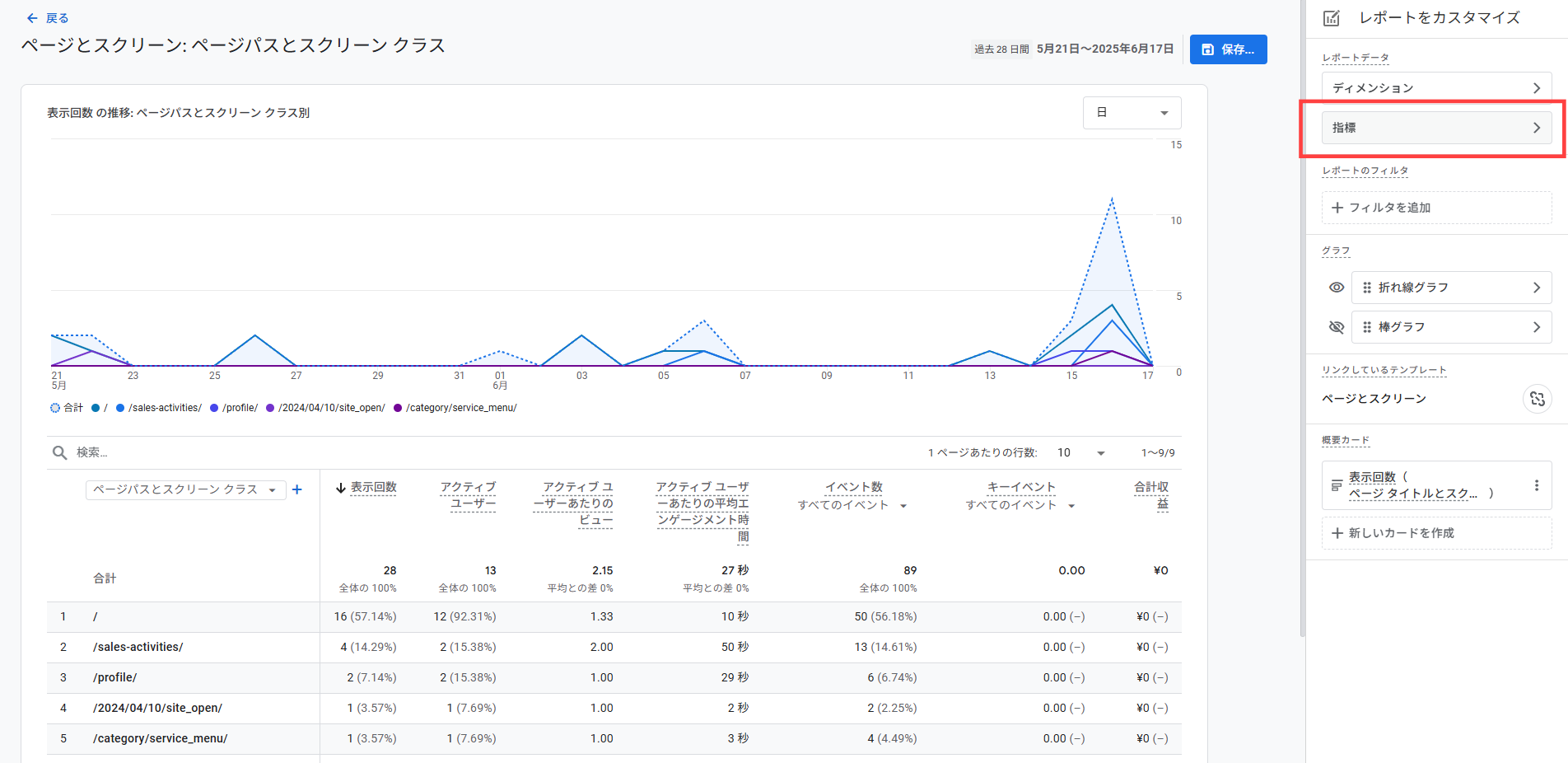Click the リンクしているテンプレート label
1568x763 pixels.
pyautogui.click(x=1384, y=370)
